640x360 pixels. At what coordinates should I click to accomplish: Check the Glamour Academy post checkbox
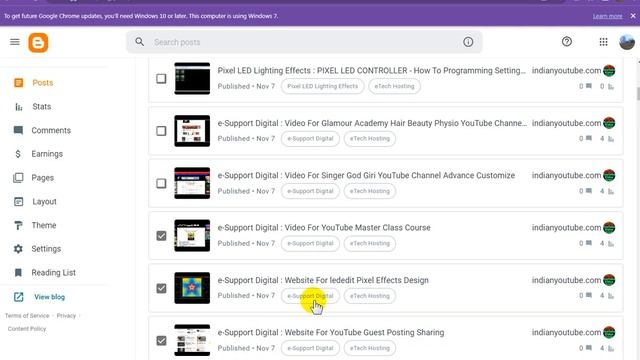click(x=161, y=131)
